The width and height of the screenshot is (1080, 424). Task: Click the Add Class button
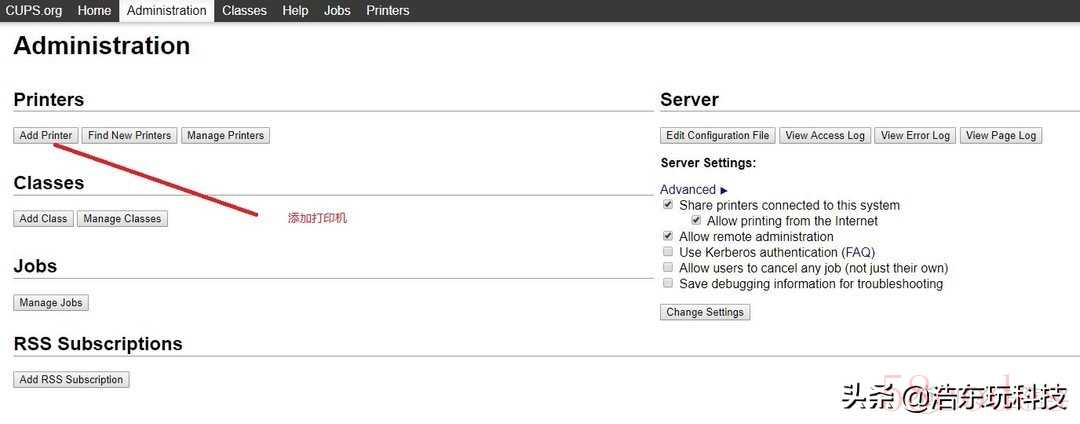click(x=43, y=219)
